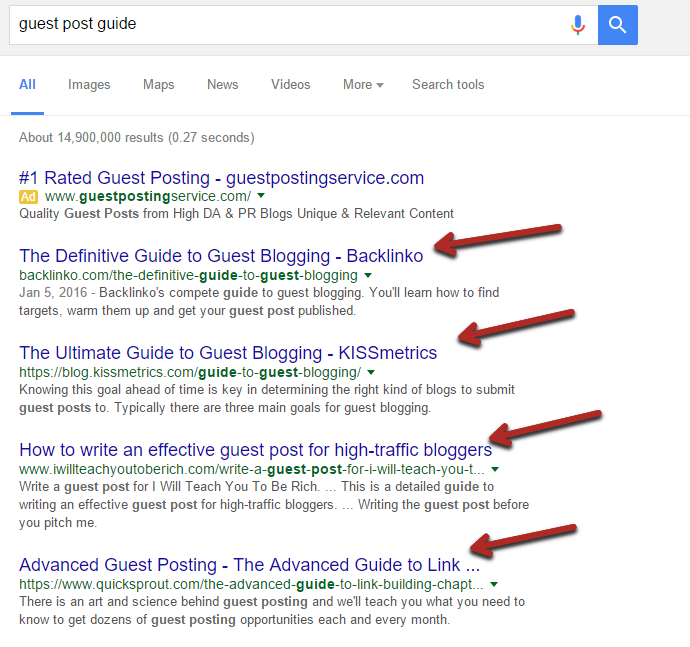Click the www.guestpostingservice.com/ URL text
Image resolution: width=690 pixels, height=647 pixels.
[148, 196]
